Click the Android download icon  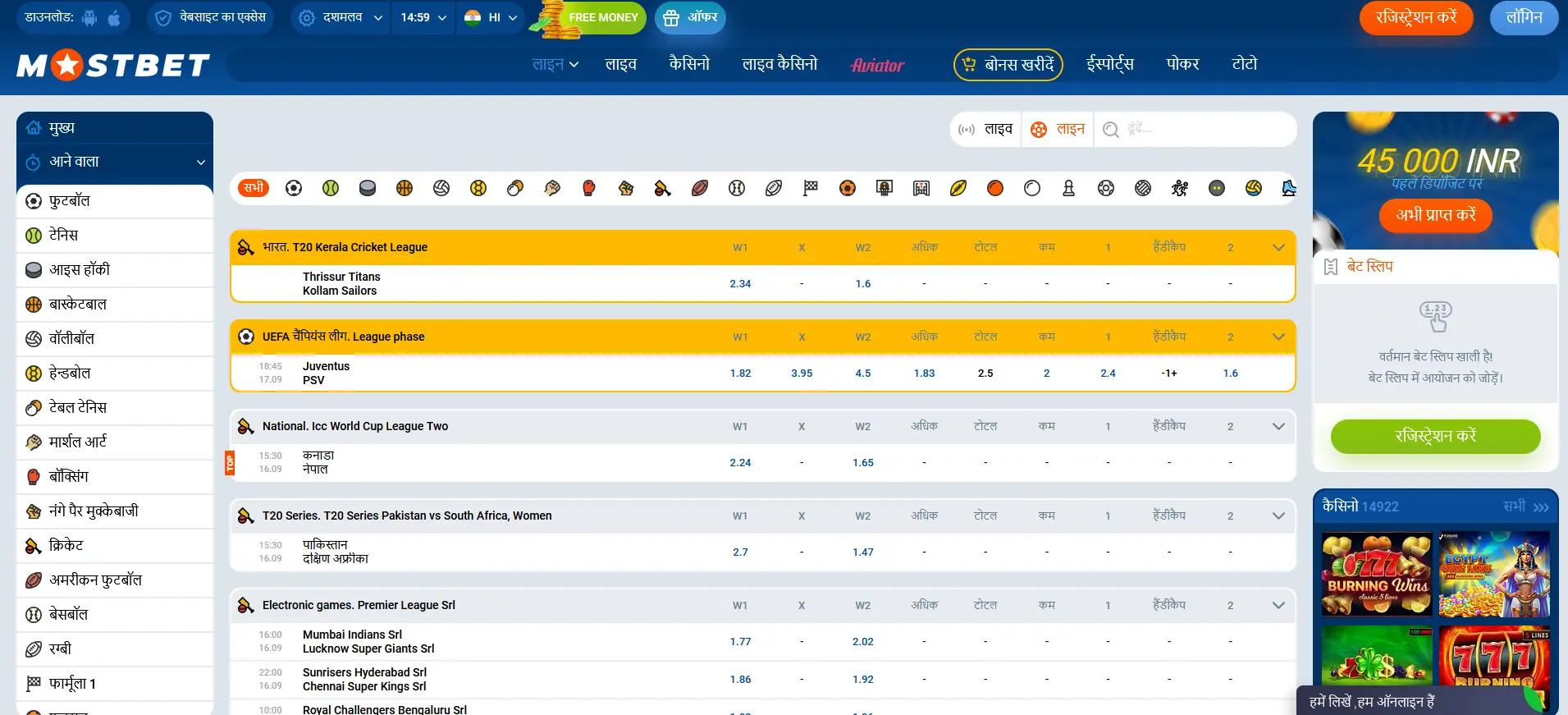tap(90, 17)
